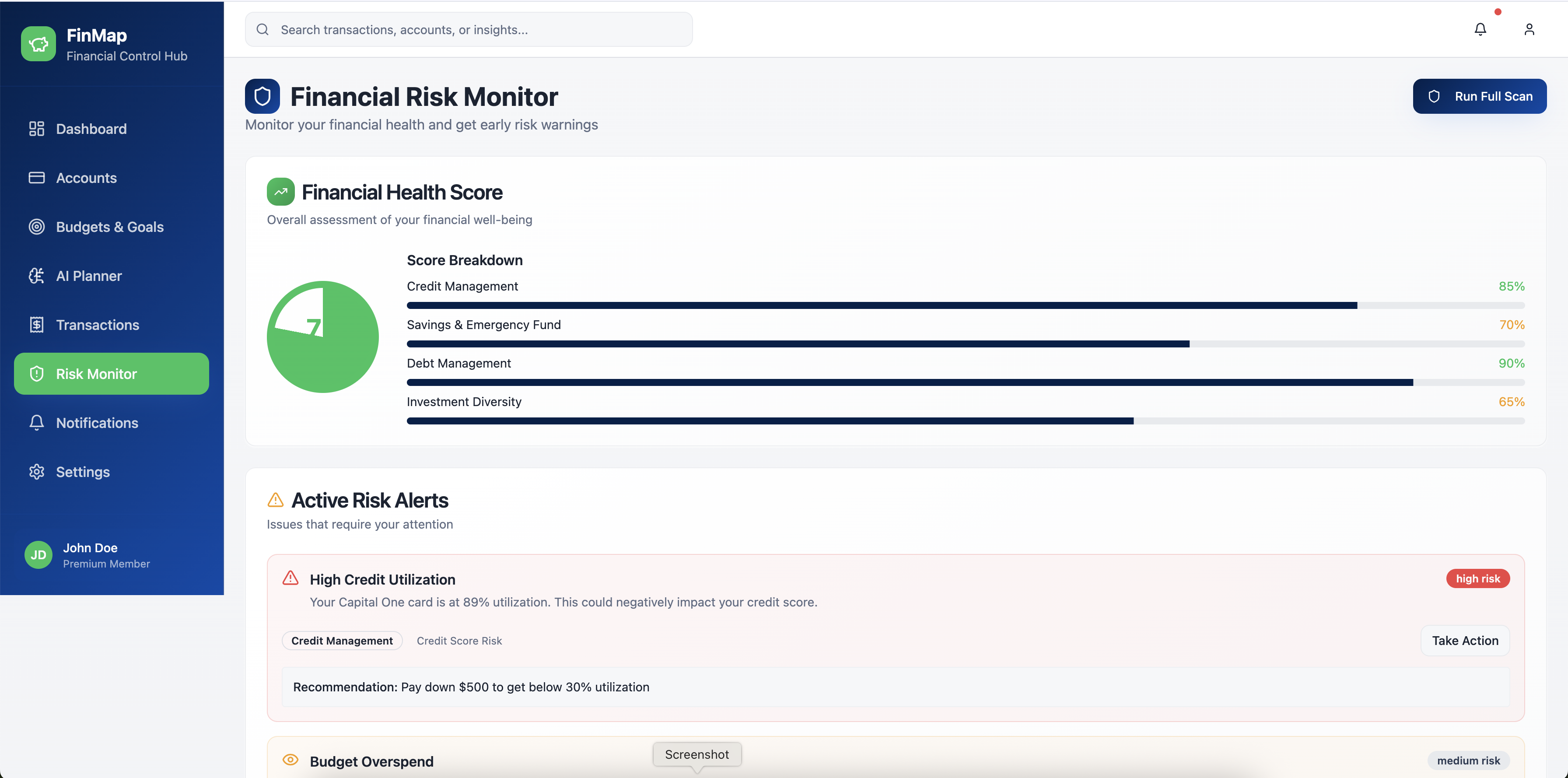Image resolution: width=1568 pixels, height=778 pixels.
Task: Open Transactions page
Action: (112, 325)
